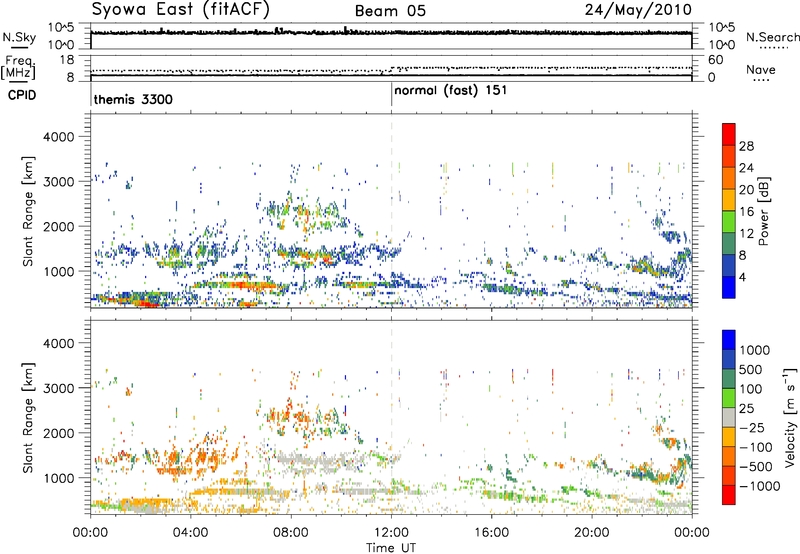Click the CPID boundary marker at 12:00
The image size is (800, 554).
tap(391, 95)
